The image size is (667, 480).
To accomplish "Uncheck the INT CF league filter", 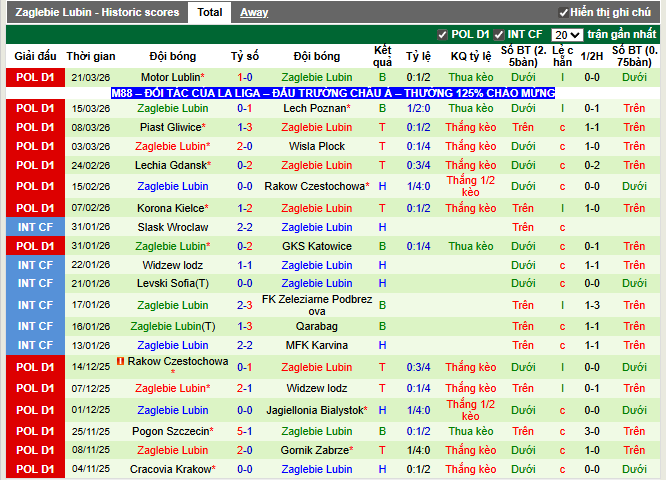I will (x=500, y=34).
